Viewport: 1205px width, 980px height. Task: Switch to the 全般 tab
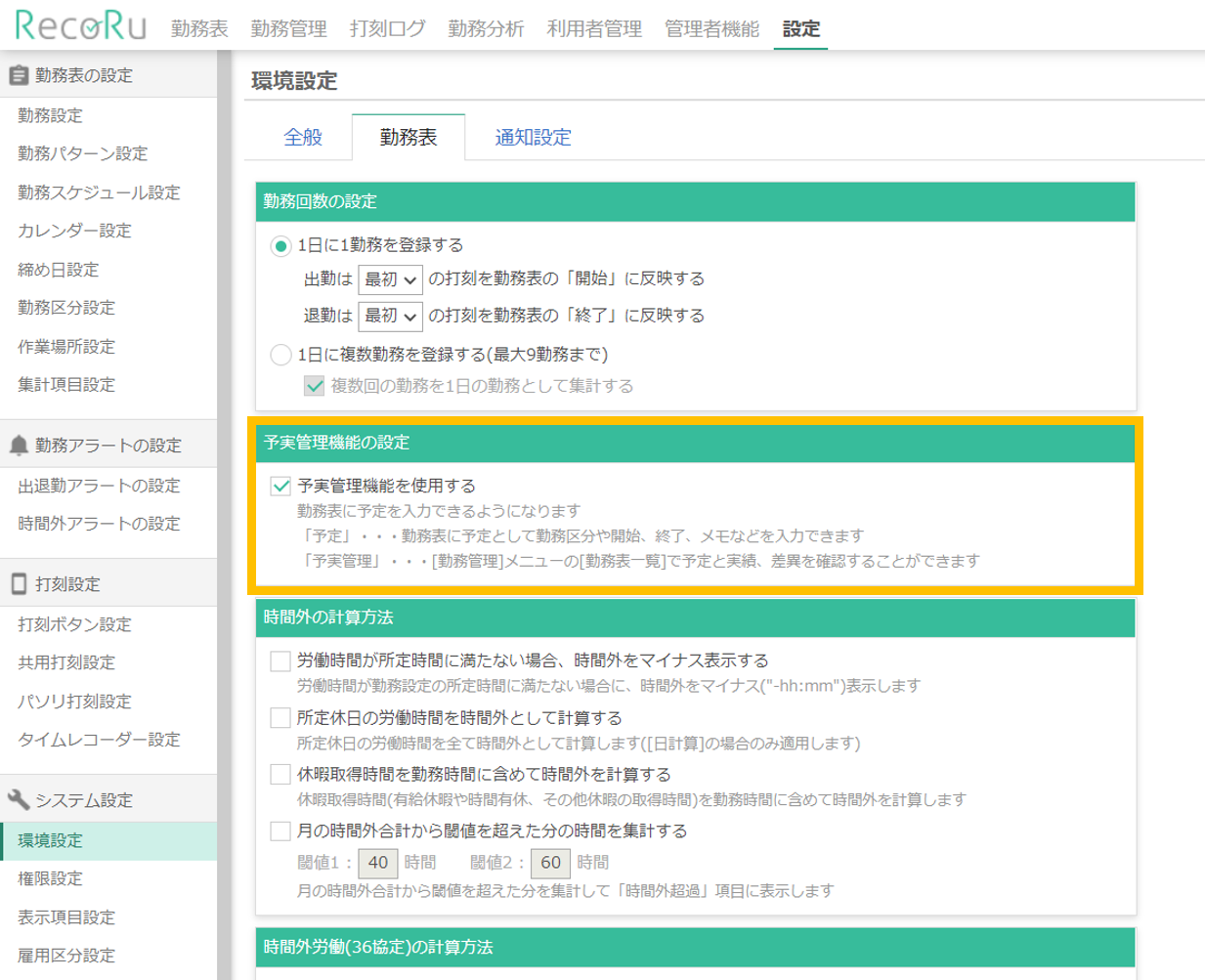(x=304, y=138)
